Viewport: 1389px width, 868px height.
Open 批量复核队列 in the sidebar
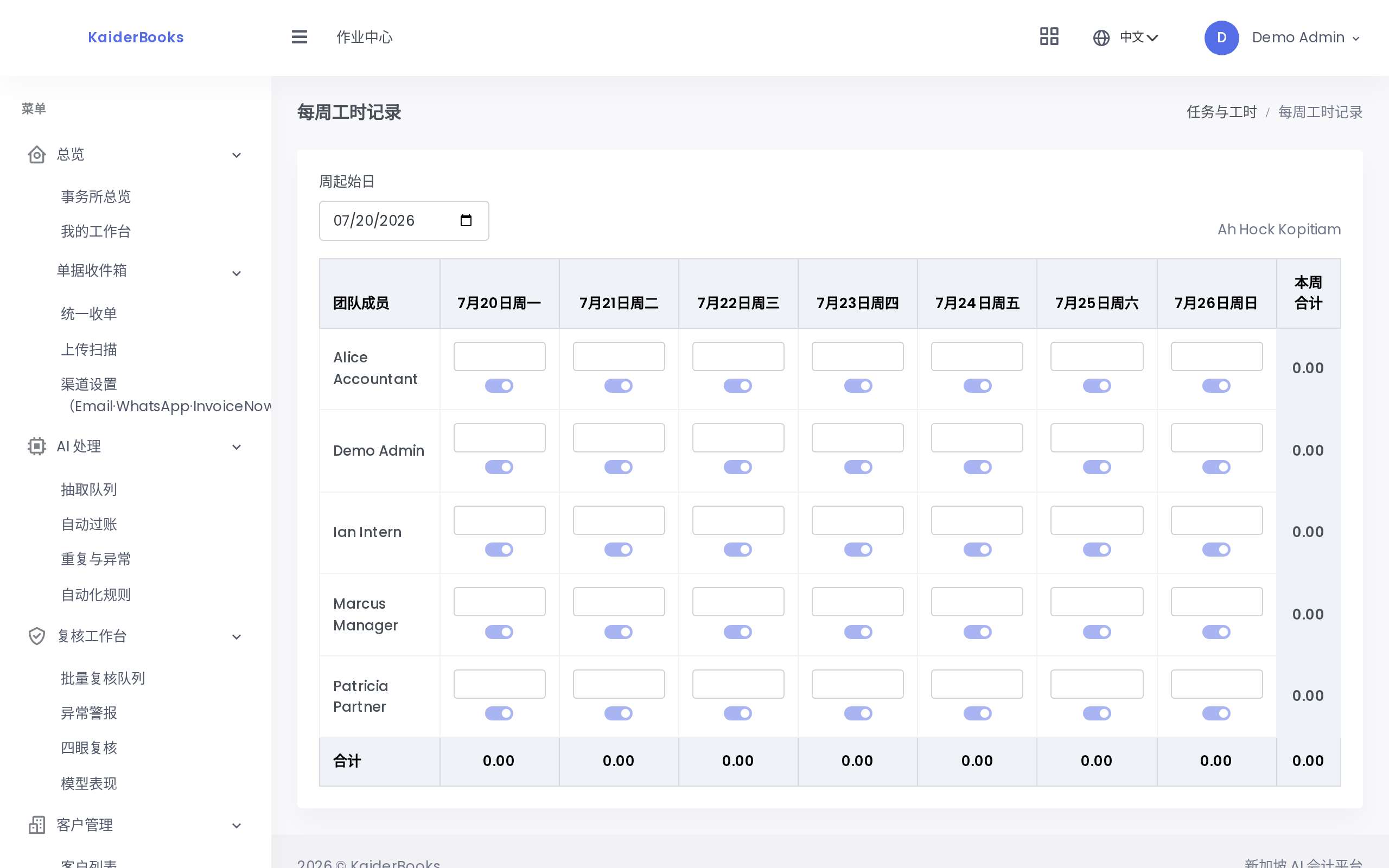coord(103,678)
